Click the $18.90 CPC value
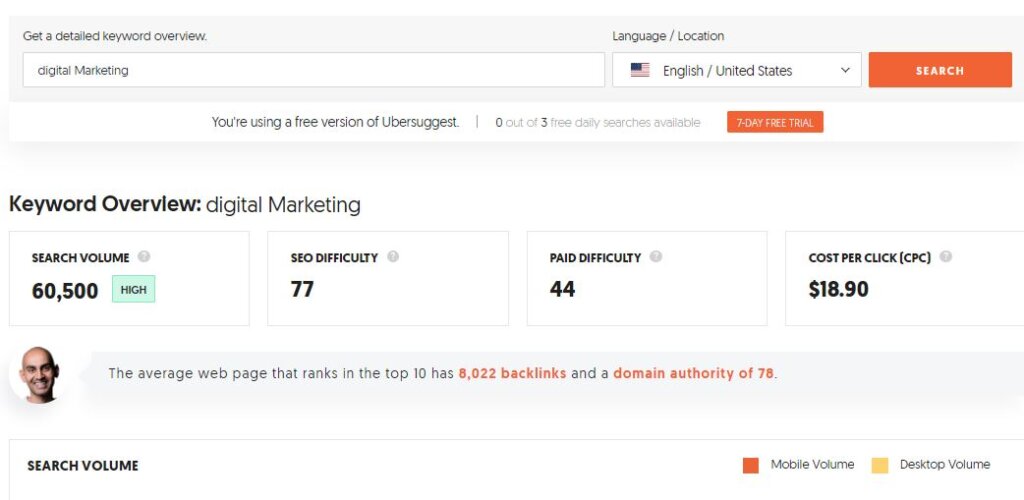 point(839,289)
